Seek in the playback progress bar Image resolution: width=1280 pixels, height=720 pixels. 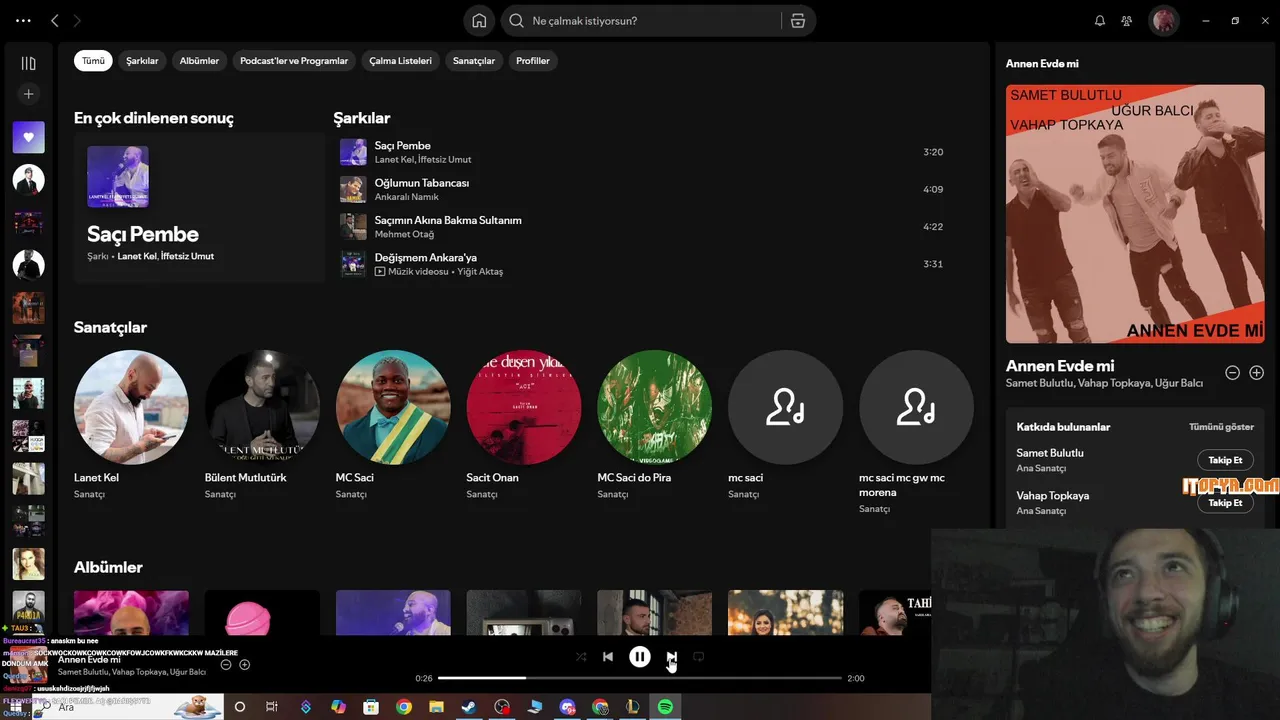coord(640,678)
